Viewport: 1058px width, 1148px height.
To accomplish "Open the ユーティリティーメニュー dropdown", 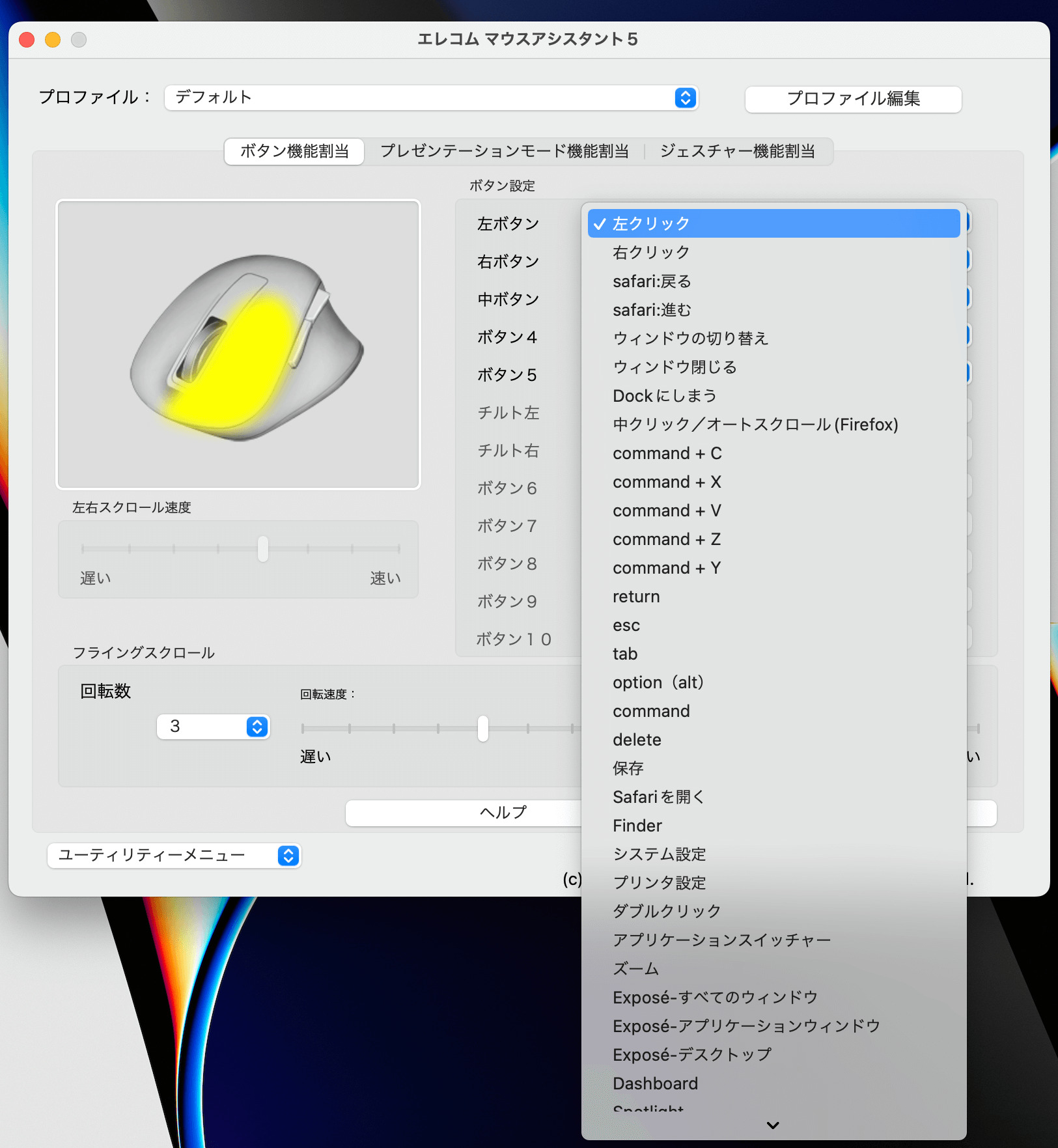I will pyautogui.click(x=174, y=856).
